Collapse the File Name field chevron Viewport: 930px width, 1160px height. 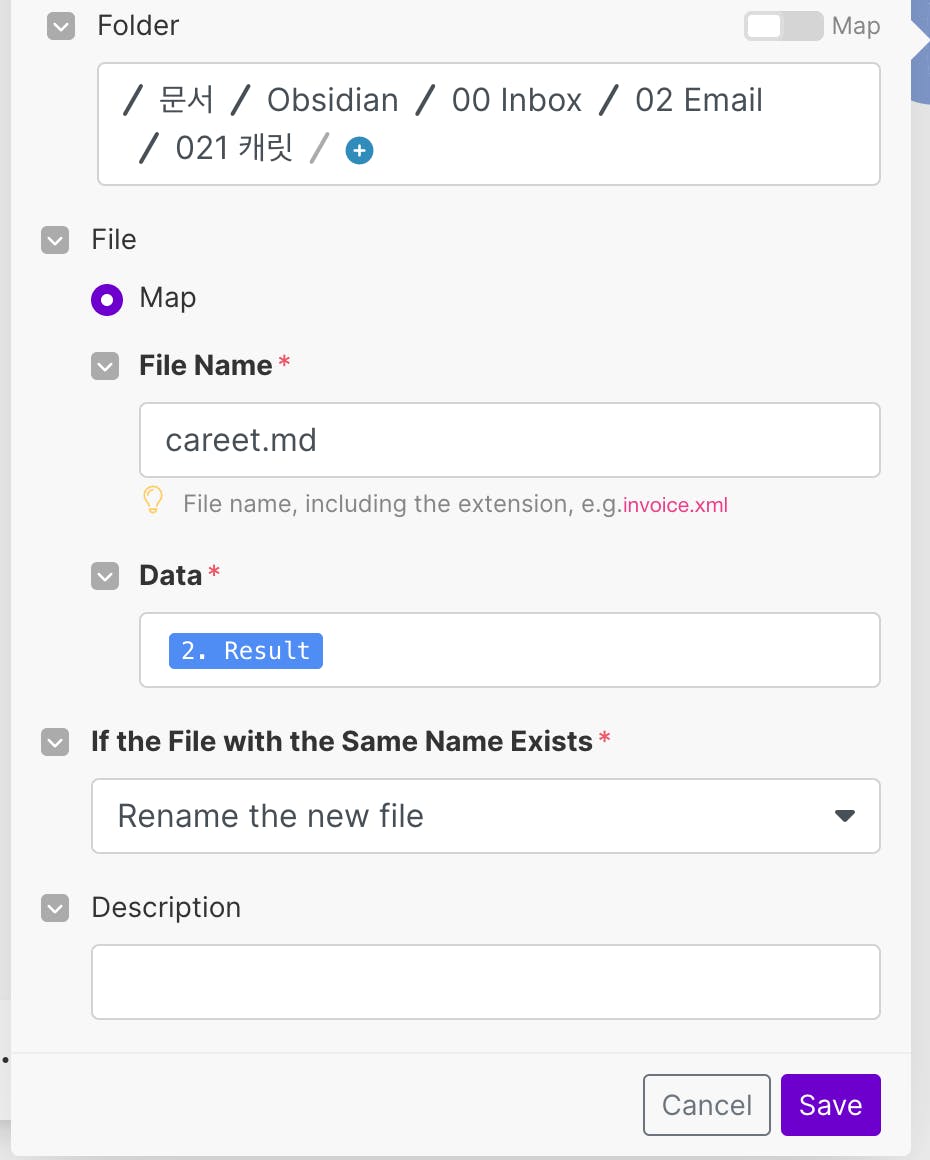click(x=105, y=366)
